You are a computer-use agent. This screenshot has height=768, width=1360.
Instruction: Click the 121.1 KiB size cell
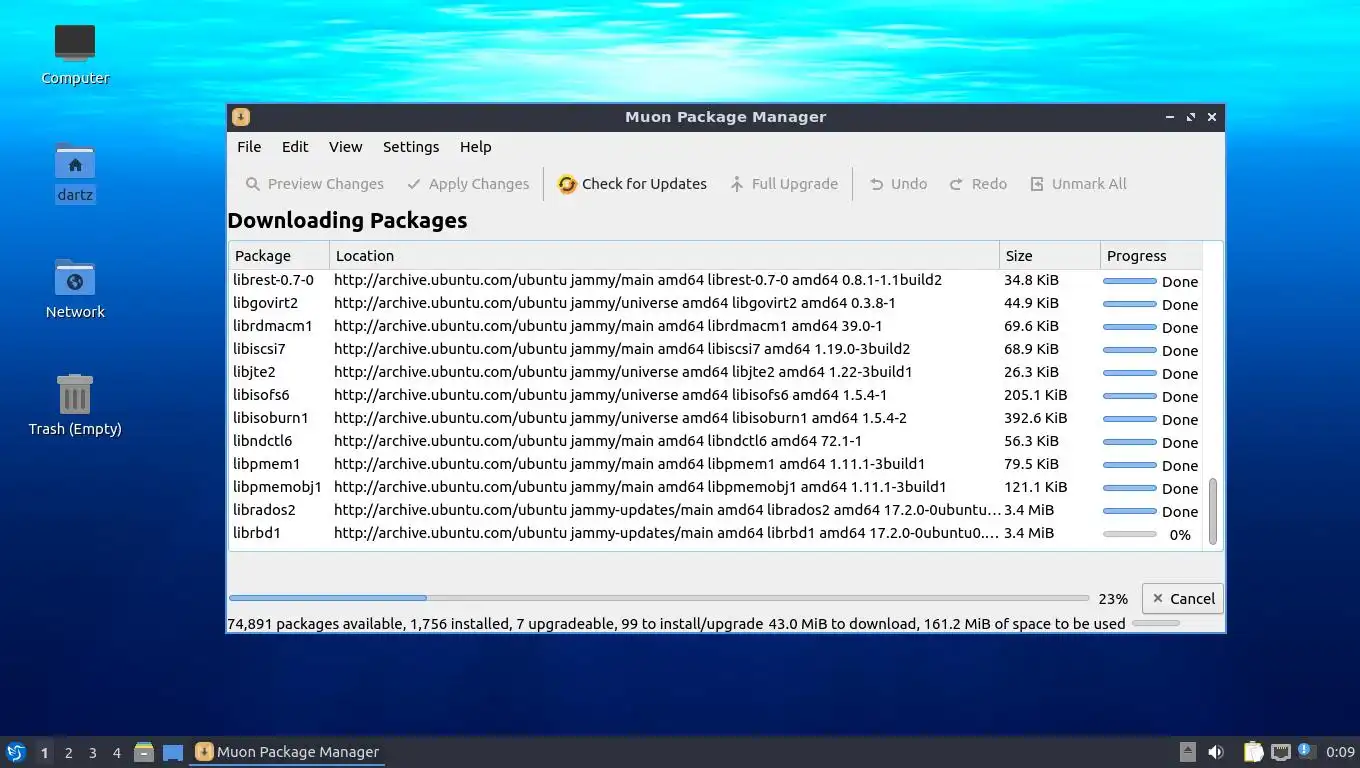point(1035,487)
